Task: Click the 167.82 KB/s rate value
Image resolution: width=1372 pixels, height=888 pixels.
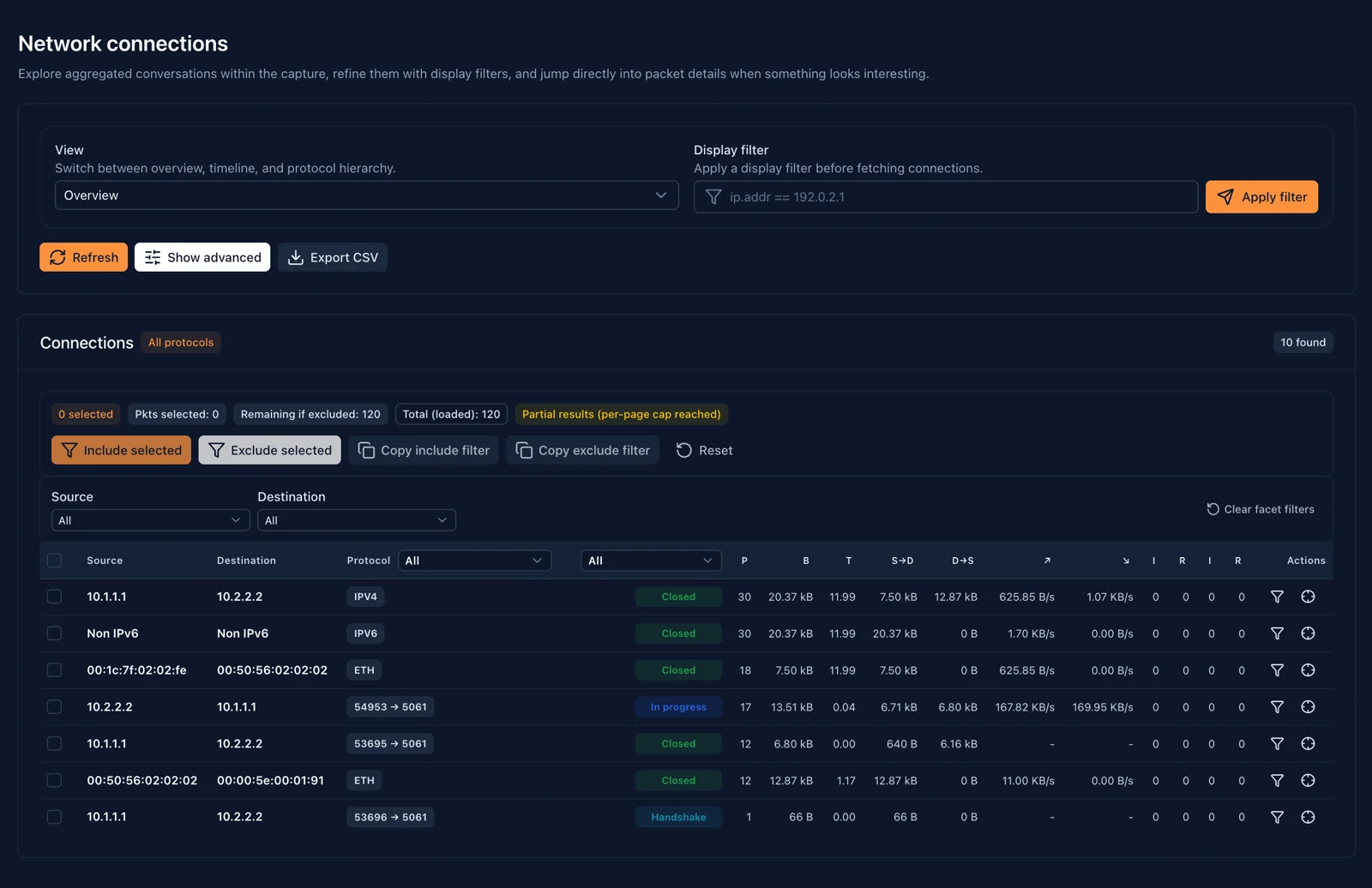Action: pos(1025,707)
